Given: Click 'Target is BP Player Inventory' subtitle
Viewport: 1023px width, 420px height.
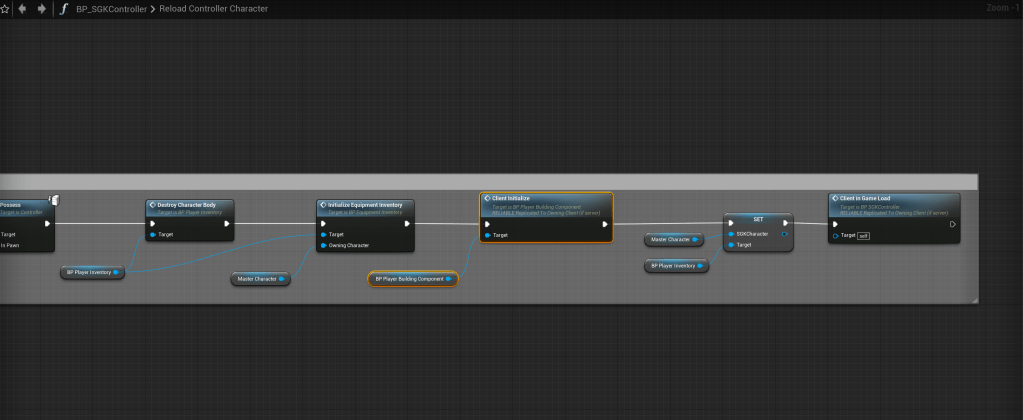Looking at the screenshot, I should [189, 212].
